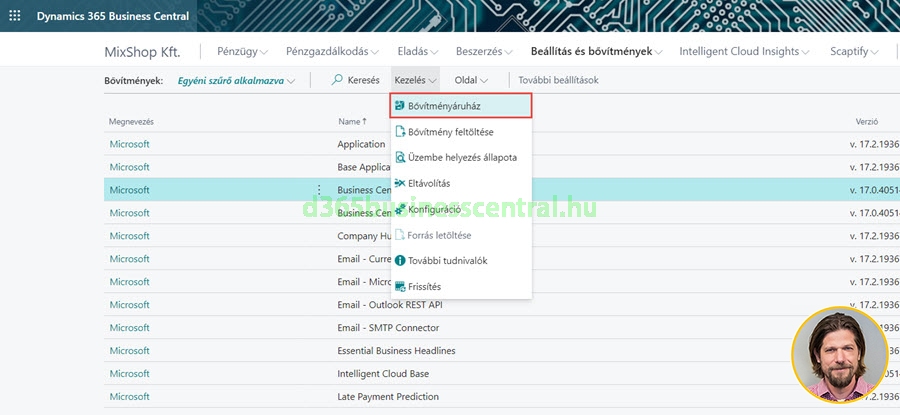Expand the Pénzgazdálkodás menu

332,52
